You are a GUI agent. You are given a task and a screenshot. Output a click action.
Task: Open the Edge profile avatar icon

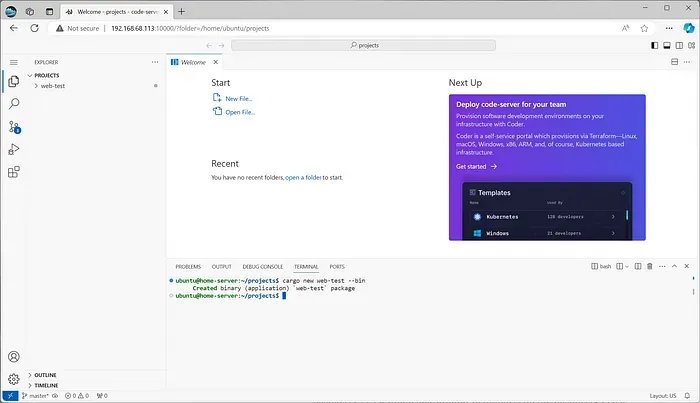pyautogui.click(x=11, y=12)
